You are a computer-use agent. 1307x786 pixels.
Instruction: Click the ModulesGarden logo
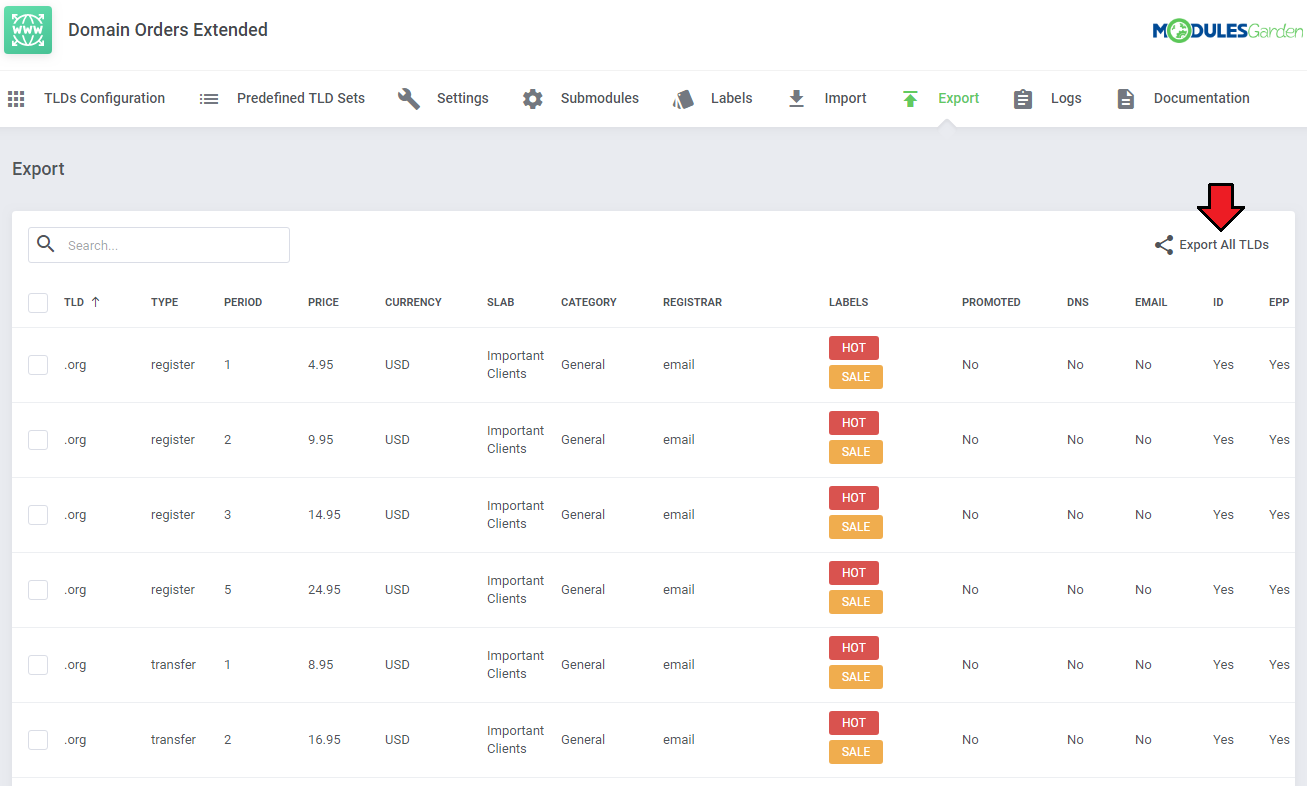[x=1228, y=32]
